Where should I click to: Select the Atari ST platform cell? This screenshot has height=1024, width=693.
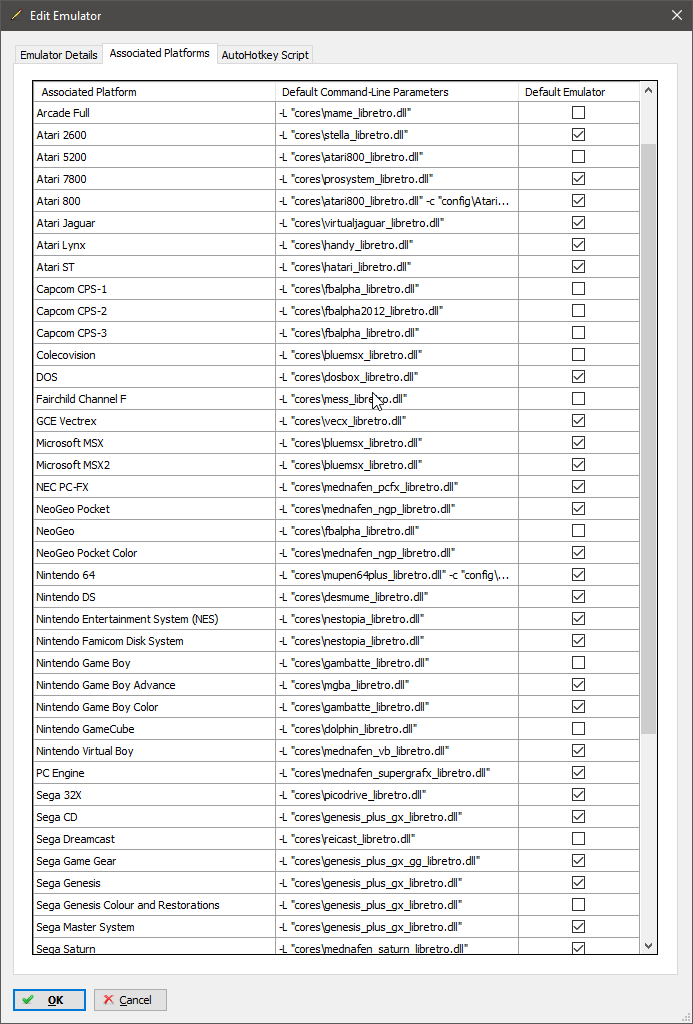(x=154, y=267)
